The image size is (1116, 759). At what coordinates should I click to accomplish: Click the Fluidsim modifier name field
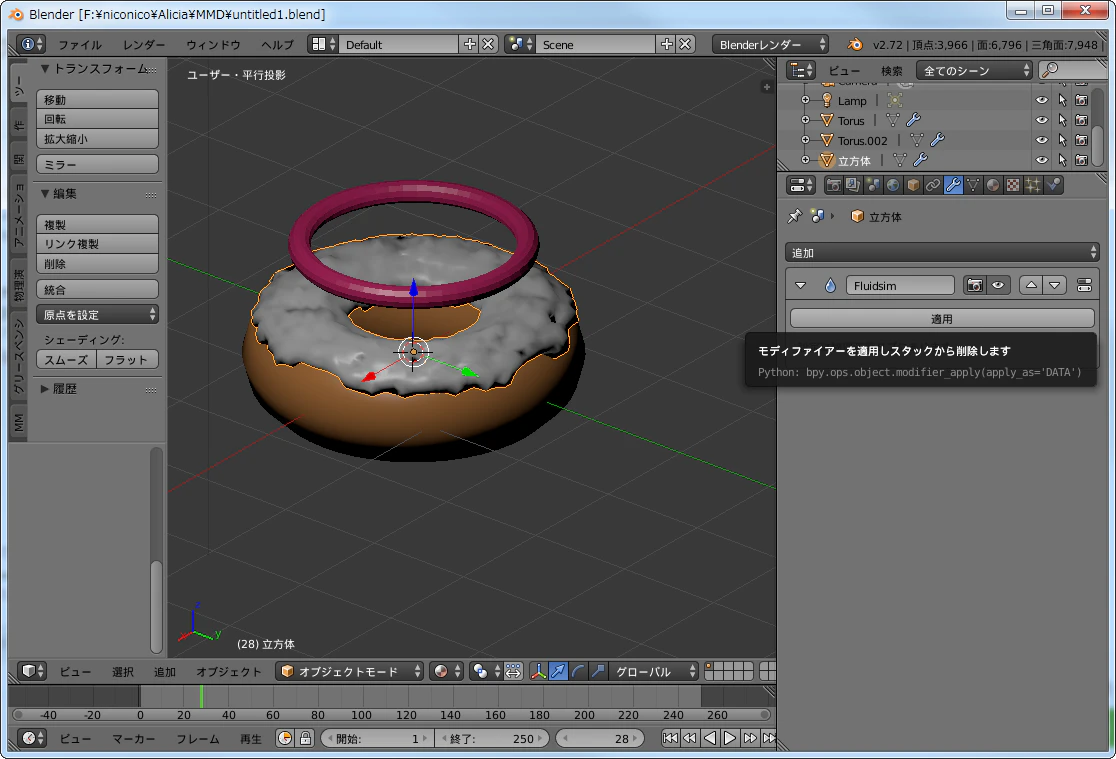[900, 286]
